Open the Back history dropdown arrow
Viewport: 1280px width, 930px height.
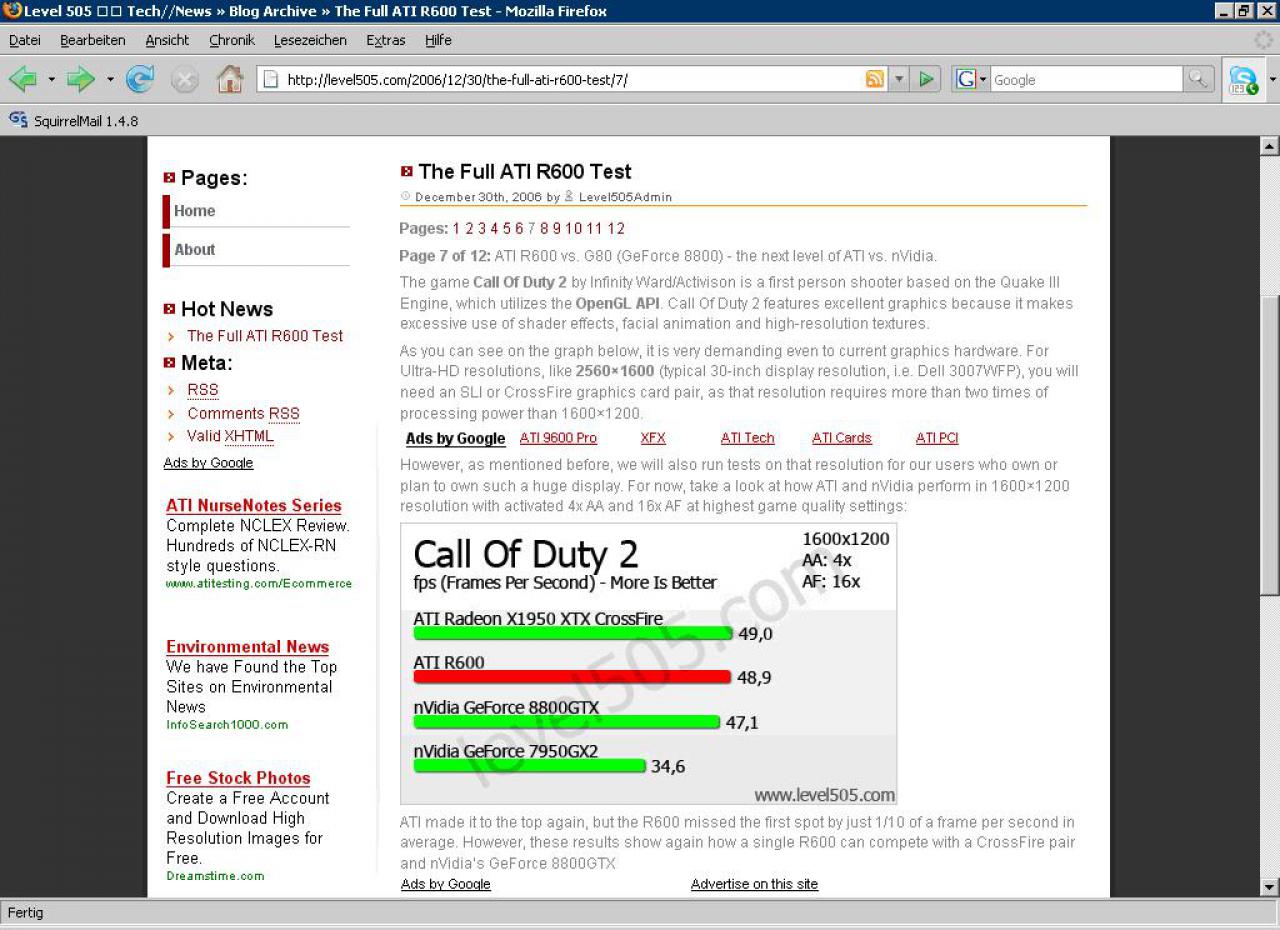[51, 79]
